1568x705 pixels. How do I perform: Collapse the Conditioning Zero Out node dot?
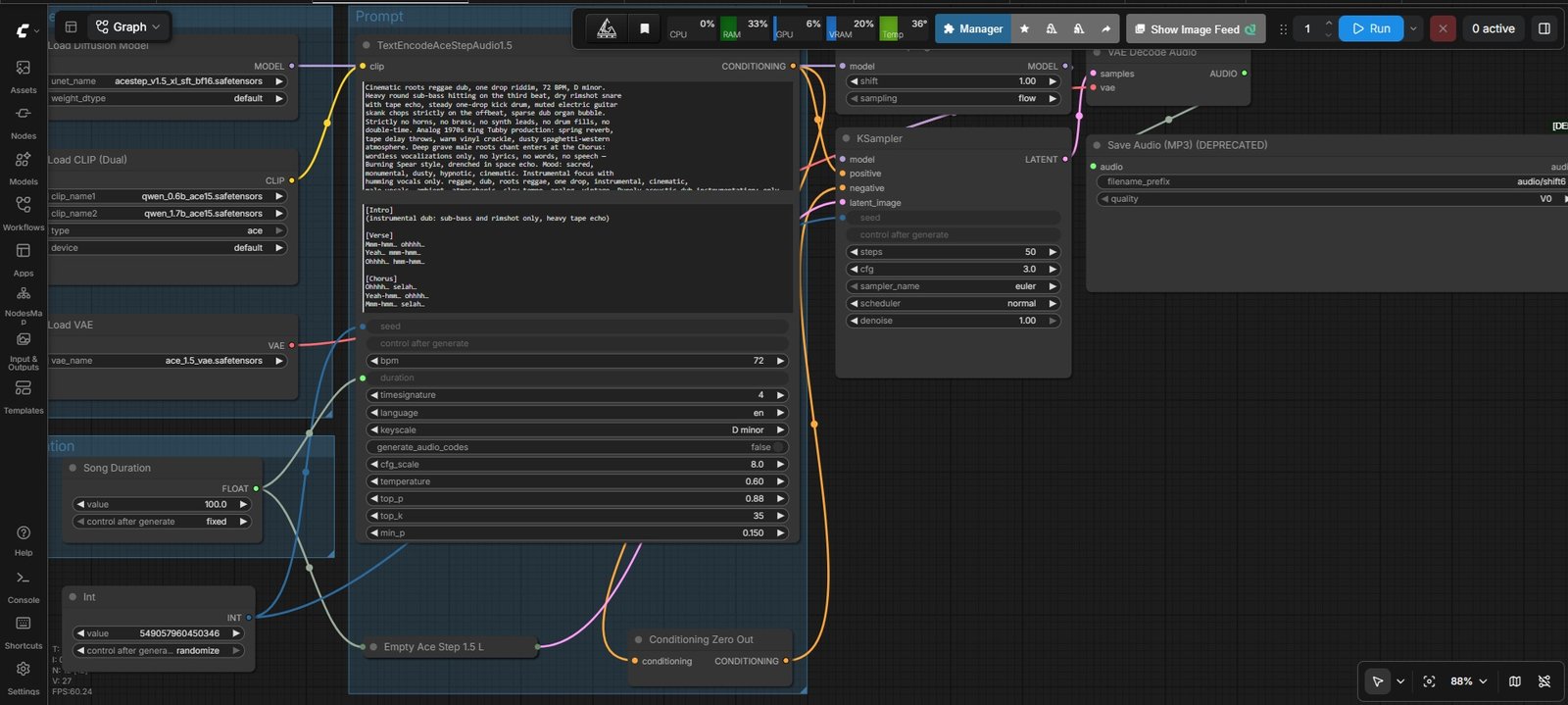point(638,639)
